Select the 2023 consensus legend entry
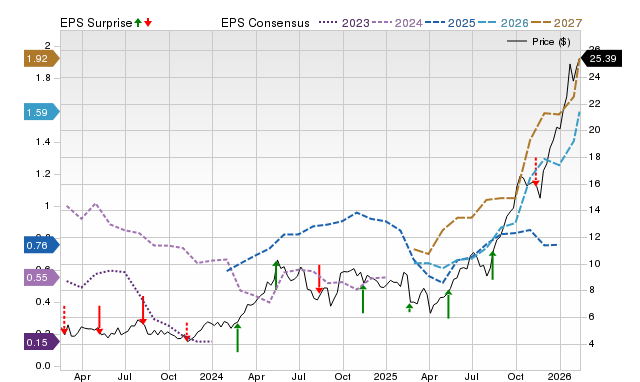The width and height of the screenshot is (640, 382). pos(344,23)
